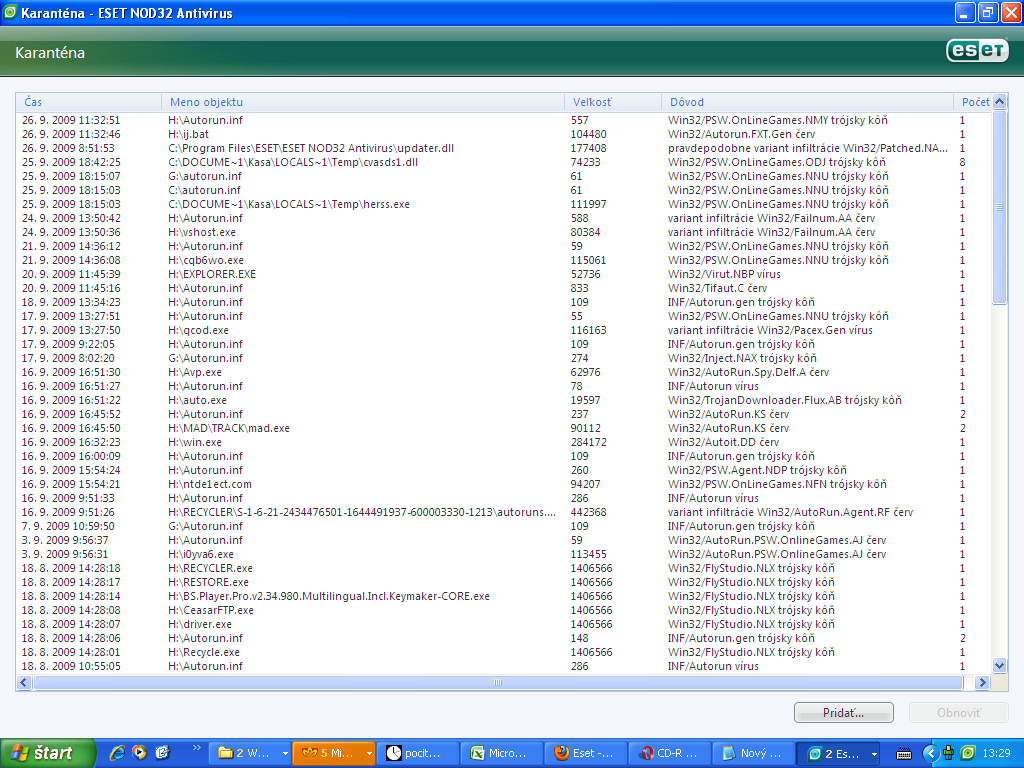Sort by the Dôvod column header

tap(807, 102)
